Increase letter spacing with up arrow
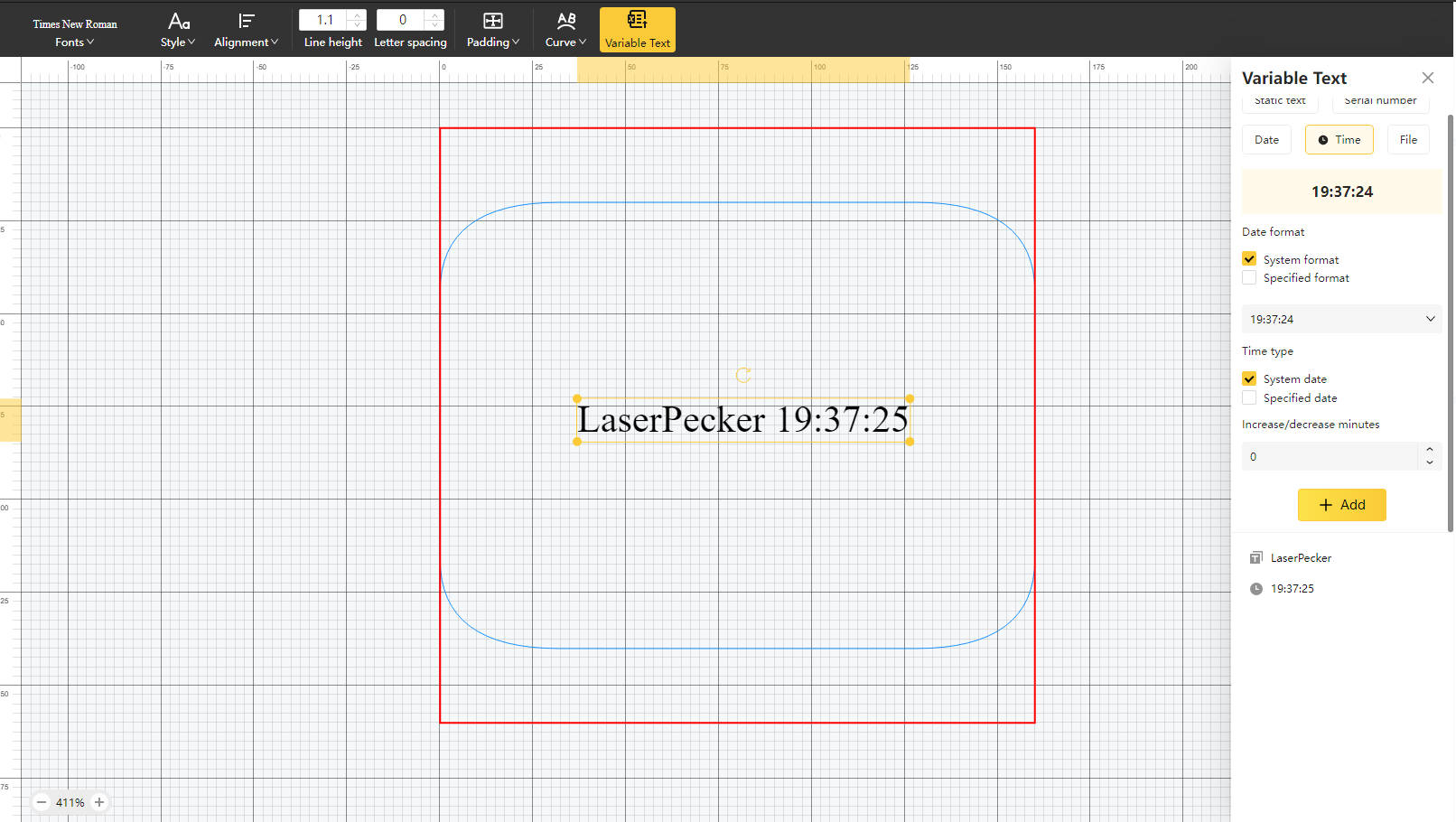1456x822 pixels. click(x=435, y=14)
